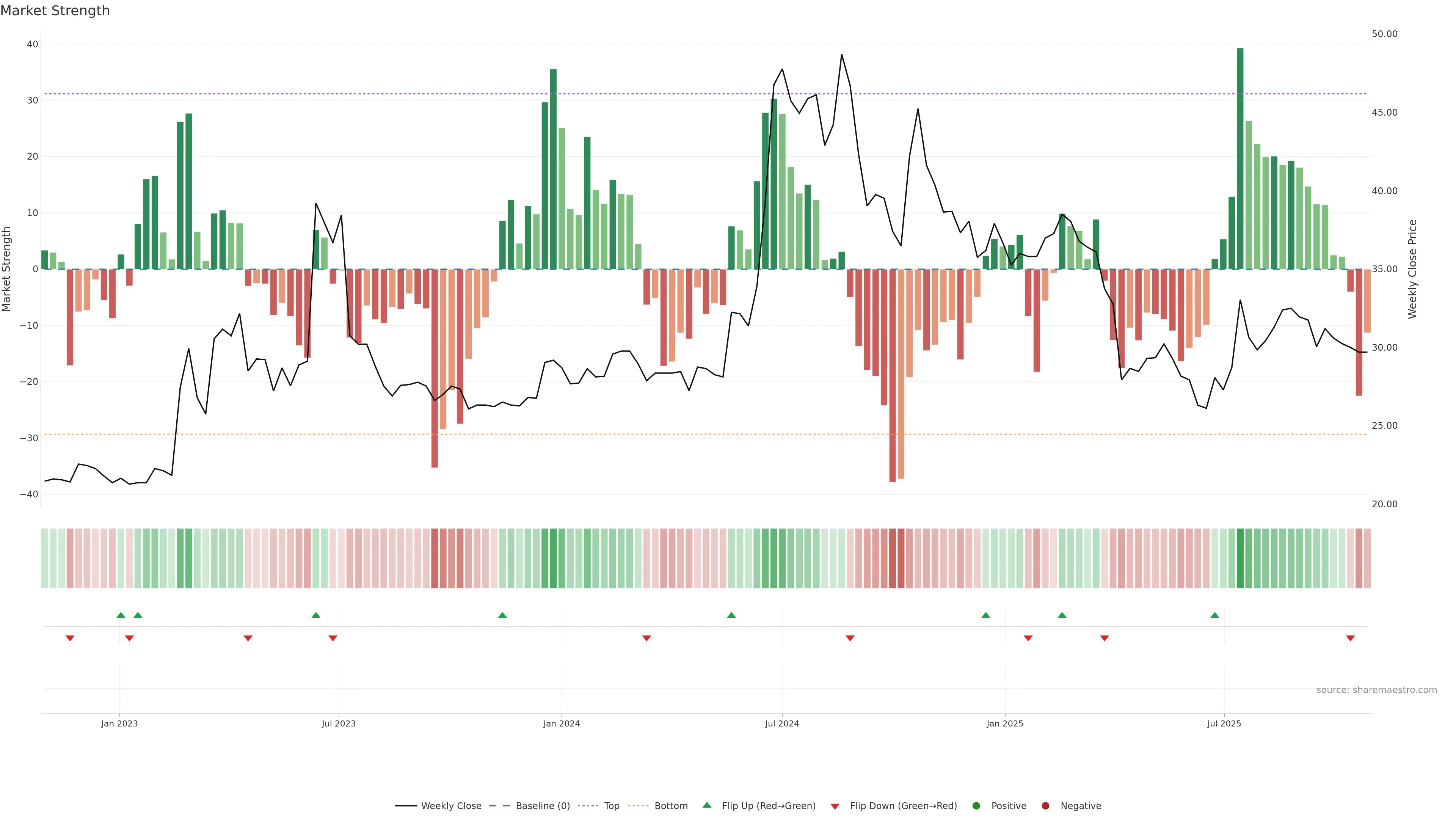1456x819 pixels.
Task: Click Market Strength chart title
Action: [55, 11]
